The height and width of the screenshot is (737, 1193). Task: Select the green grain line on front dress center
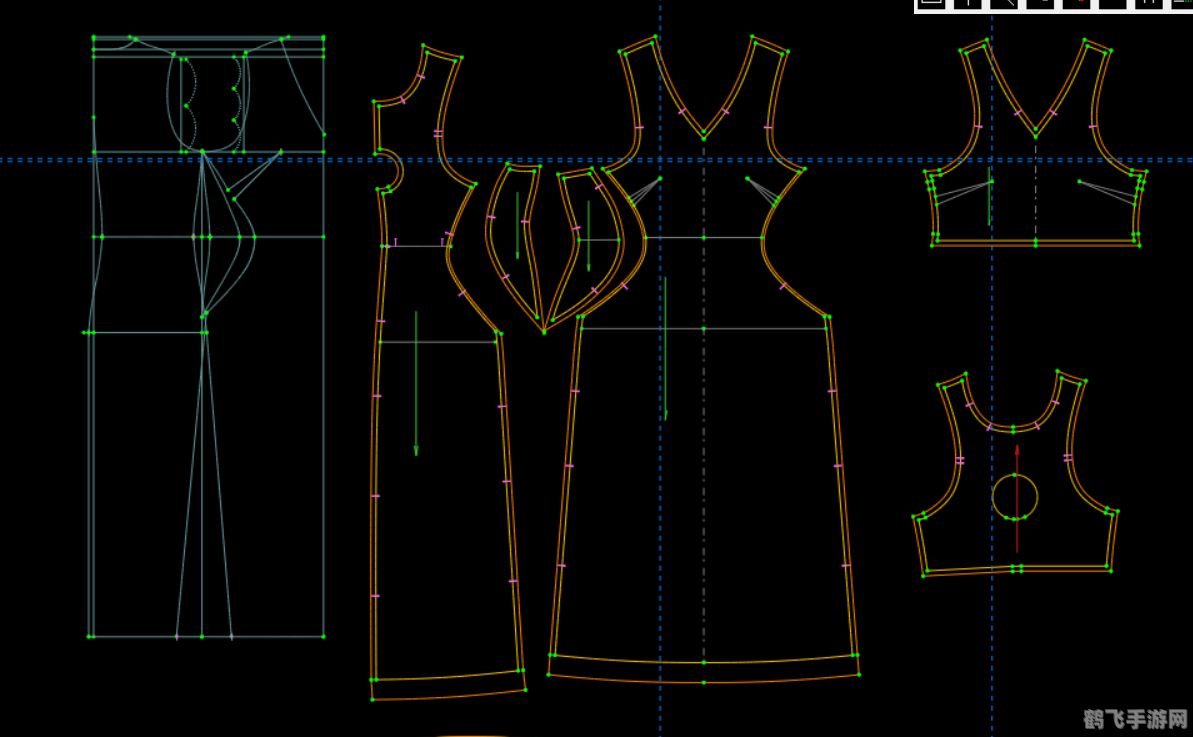pos(665,350)
